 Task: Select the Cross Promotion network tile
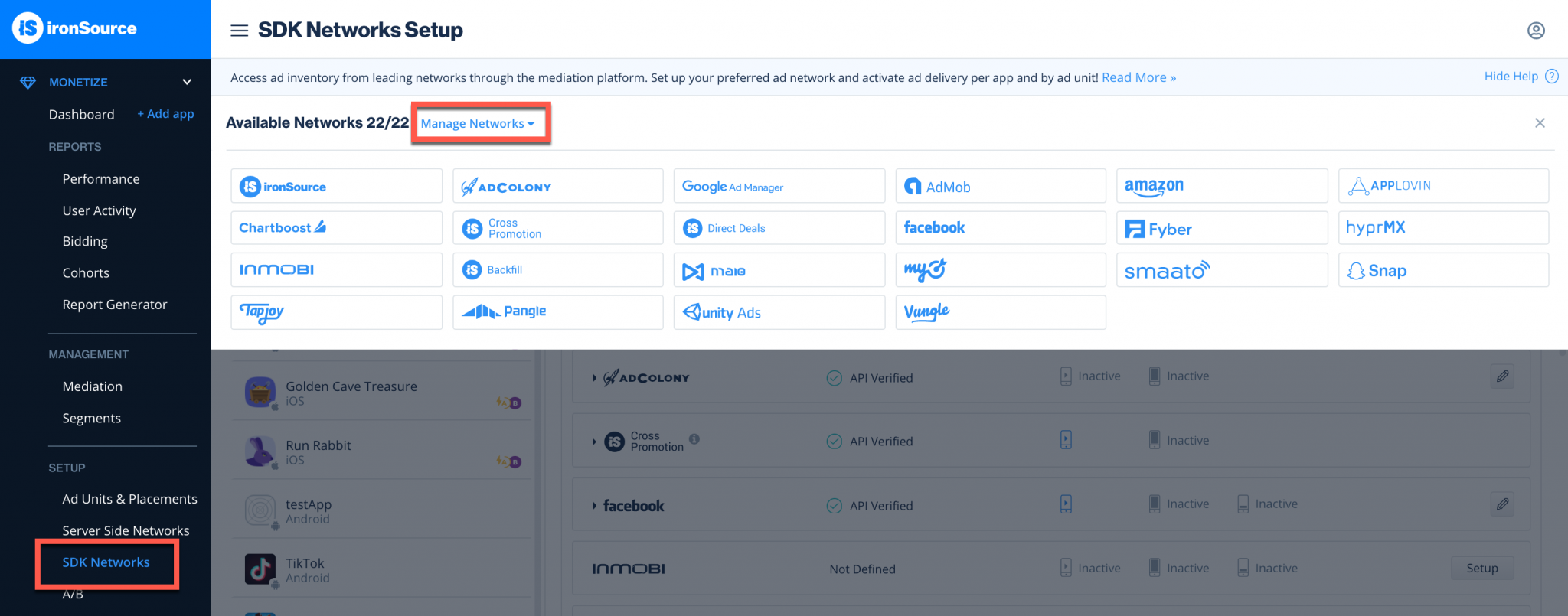pos(557,228)
